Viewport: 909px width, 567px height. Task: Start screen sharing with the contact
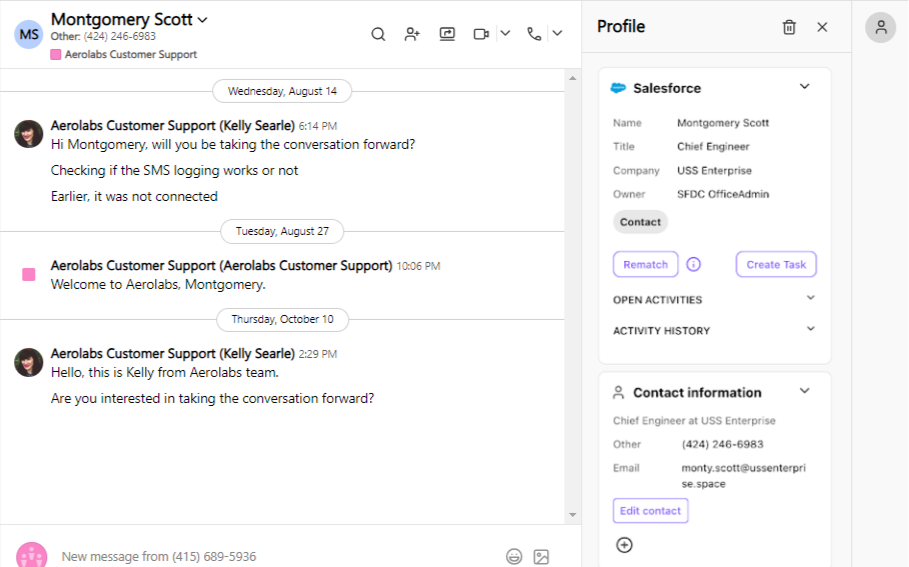tap(447, 34)
